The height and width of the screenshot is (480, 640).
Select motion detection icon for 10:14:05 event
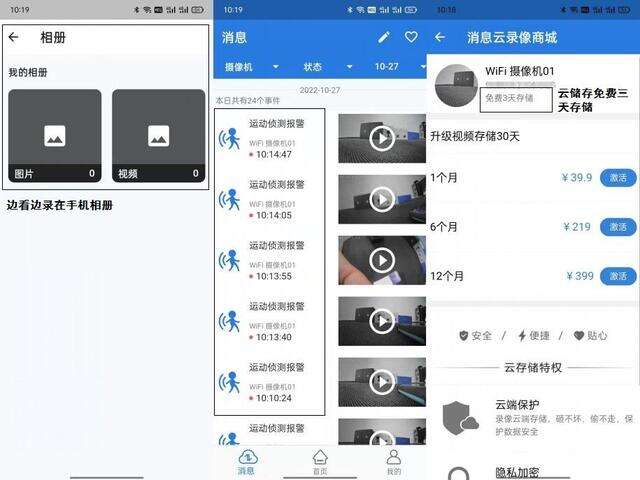click(229, 200)
